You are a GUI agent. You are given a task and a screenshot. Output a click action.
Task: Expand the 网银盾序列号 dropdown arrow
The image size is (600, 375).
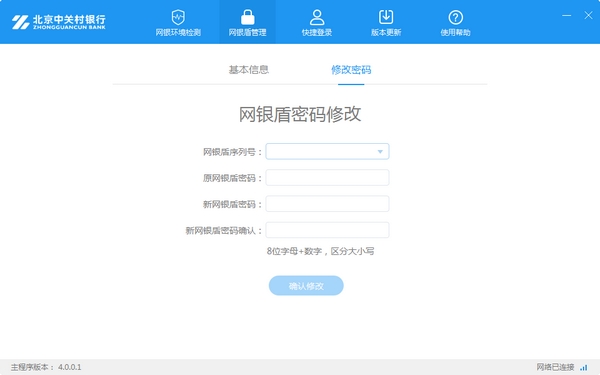380,152
